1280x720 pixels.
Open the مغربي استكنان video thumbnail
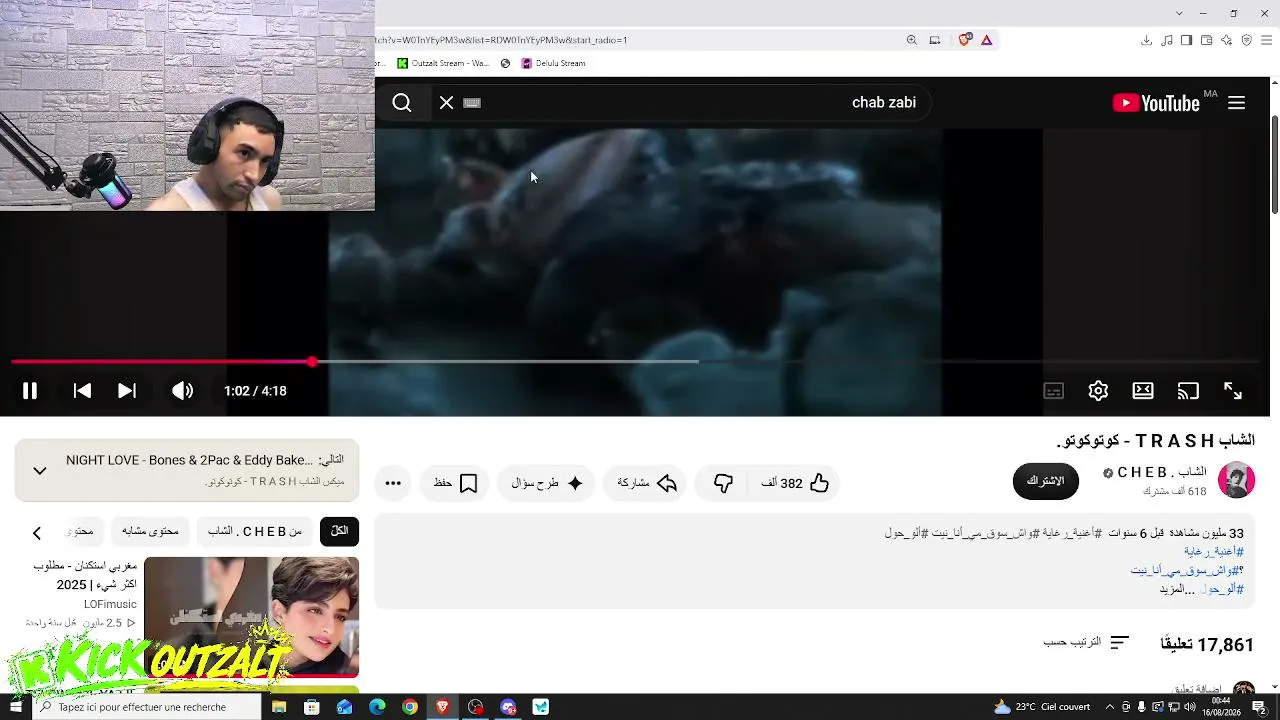(x=251, y=617)
